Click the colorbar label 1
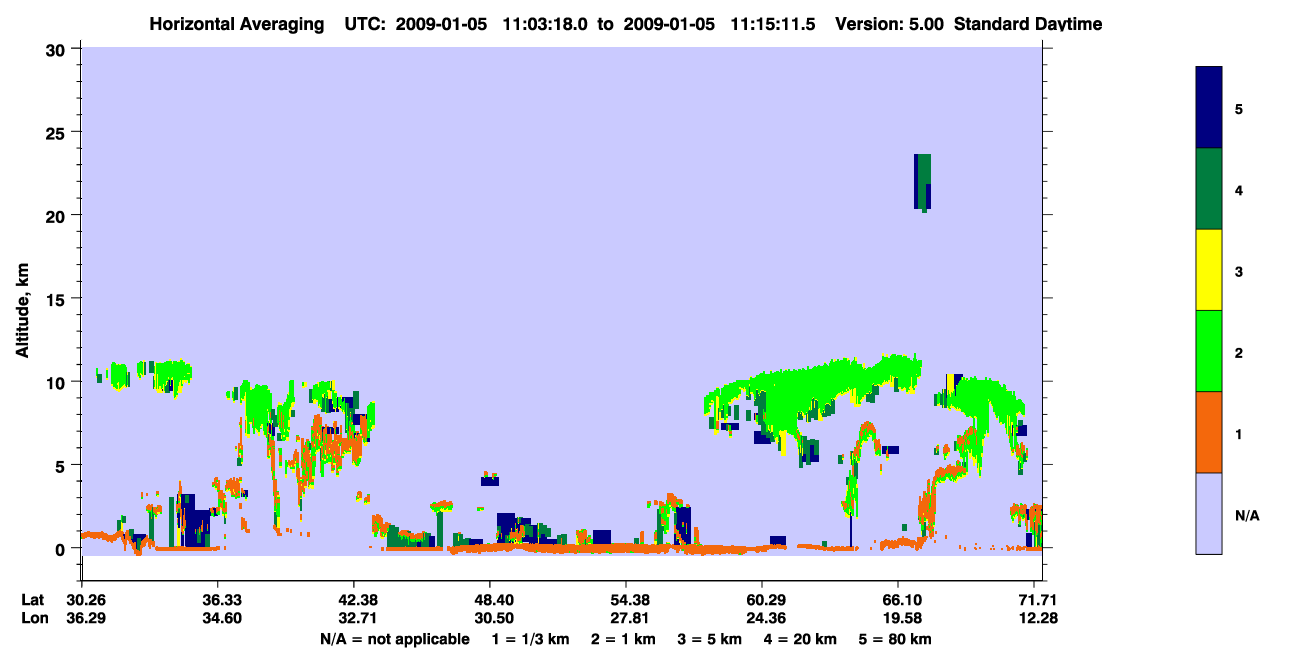Viewport: 1300px width, 667px height. coord(1239,433)
